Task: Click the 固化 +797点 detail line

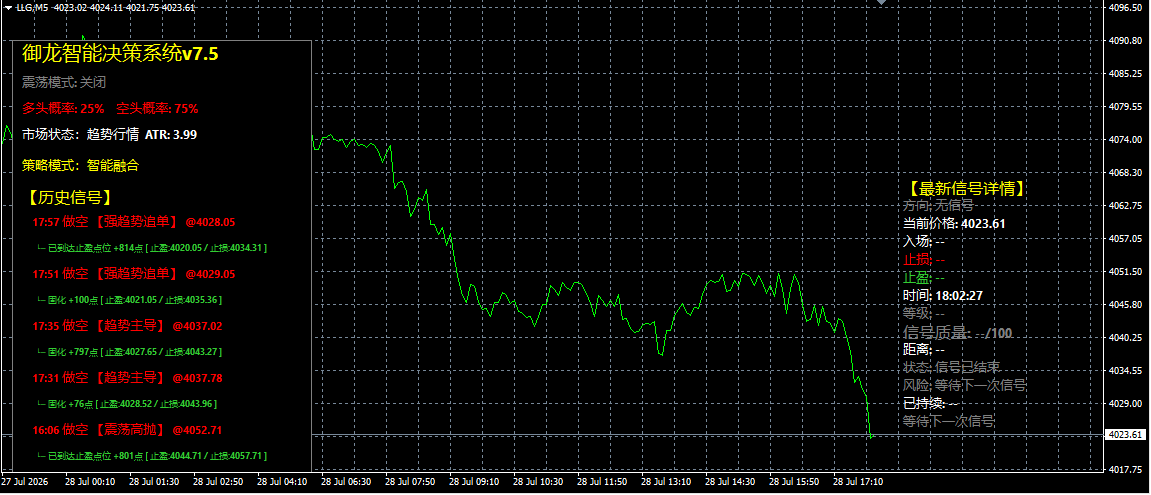Action: click(x=129, y=352)
